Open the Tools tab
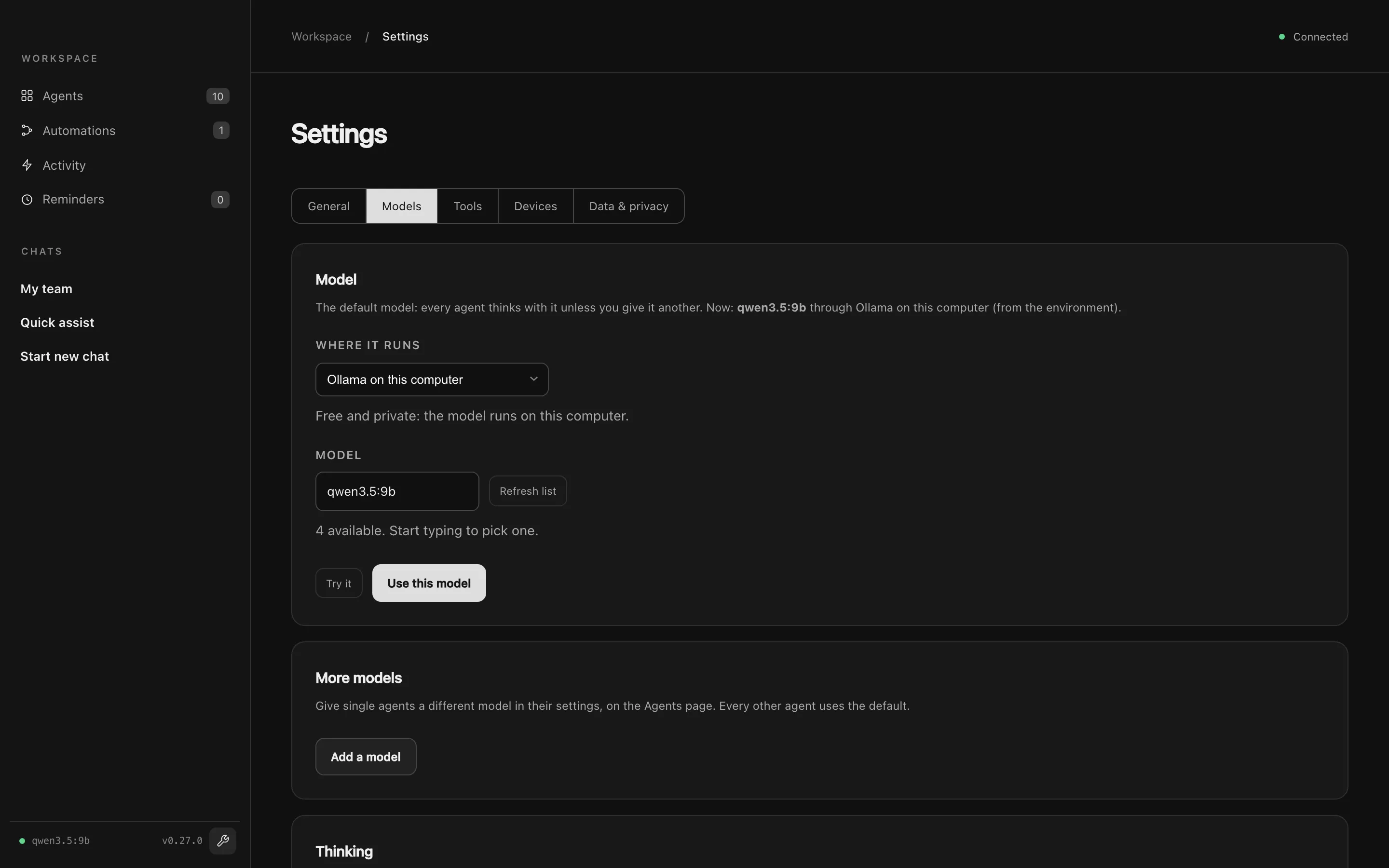Viewport: 1389px width, 868px height. click(467, 206)
